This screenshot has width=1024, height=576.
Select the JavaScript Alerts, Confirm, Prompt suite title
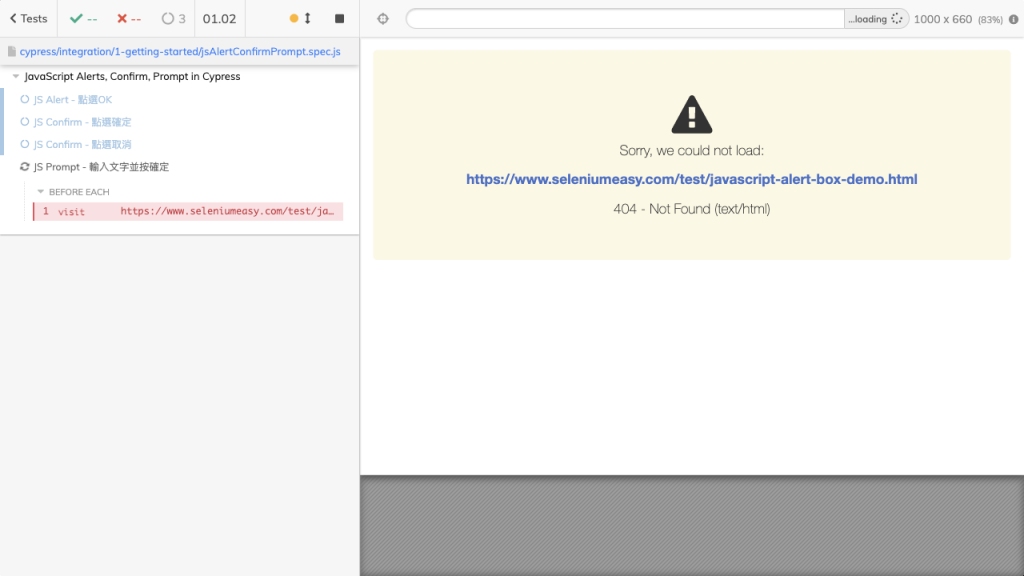pos(133,76)
